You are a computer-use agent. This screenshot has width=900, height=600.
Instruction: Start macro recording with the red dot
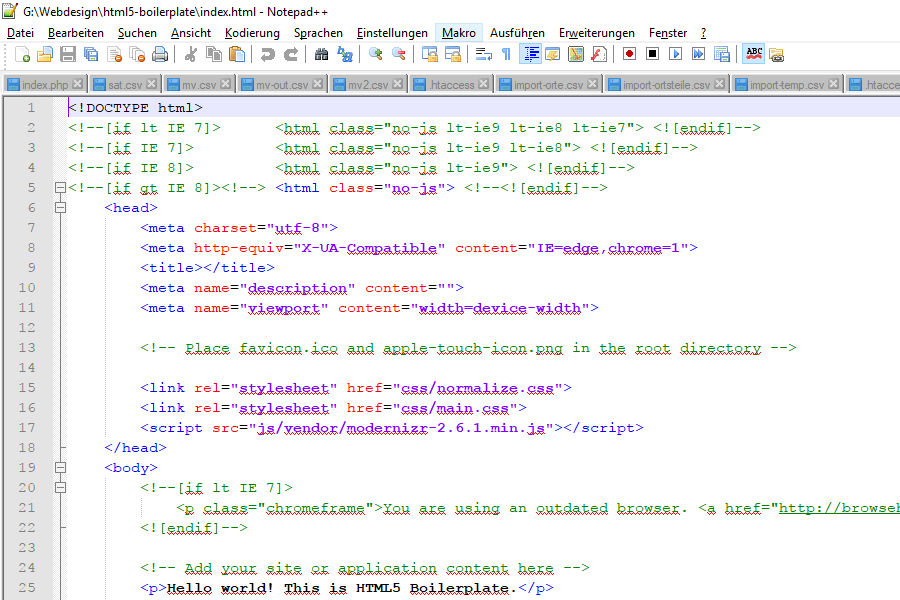pos(630,55)
